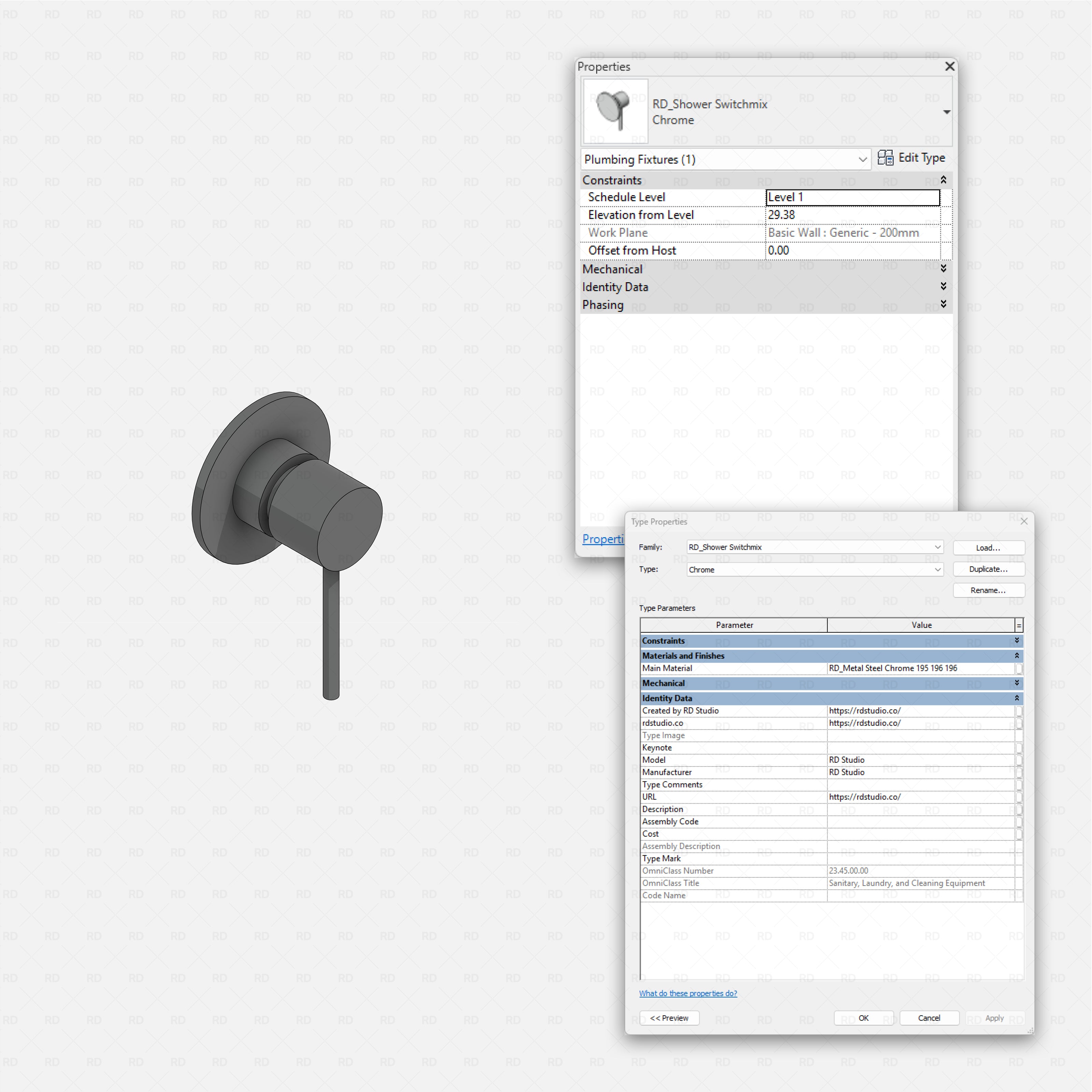Open the Type dropdown showing Chrome
Viewport: 1092px width, 1092px height.
pos(815,570)
